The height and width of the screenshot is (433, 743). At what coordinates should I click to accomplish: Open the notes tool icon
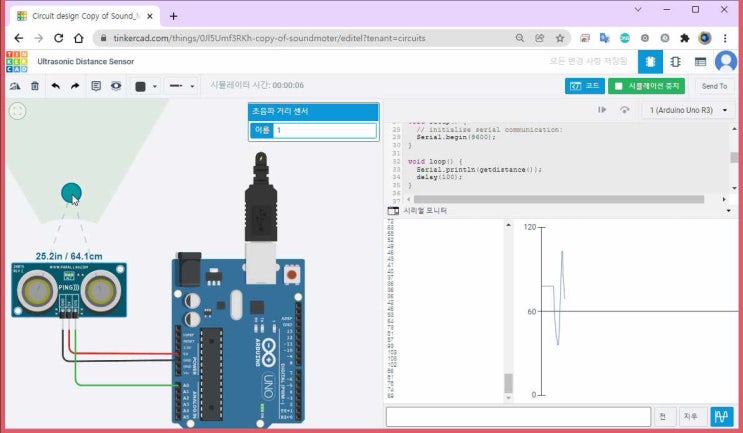click(x=96, y=86)
